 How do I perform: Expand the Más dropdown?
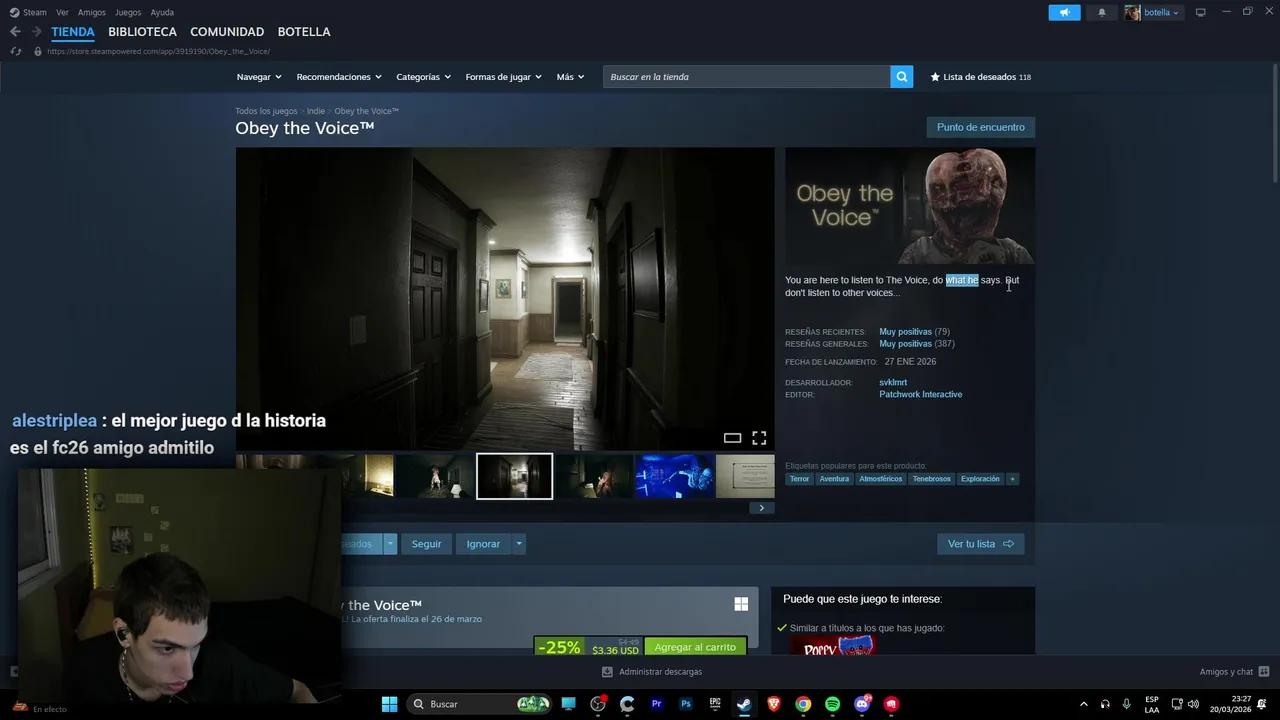coord(570,77)
